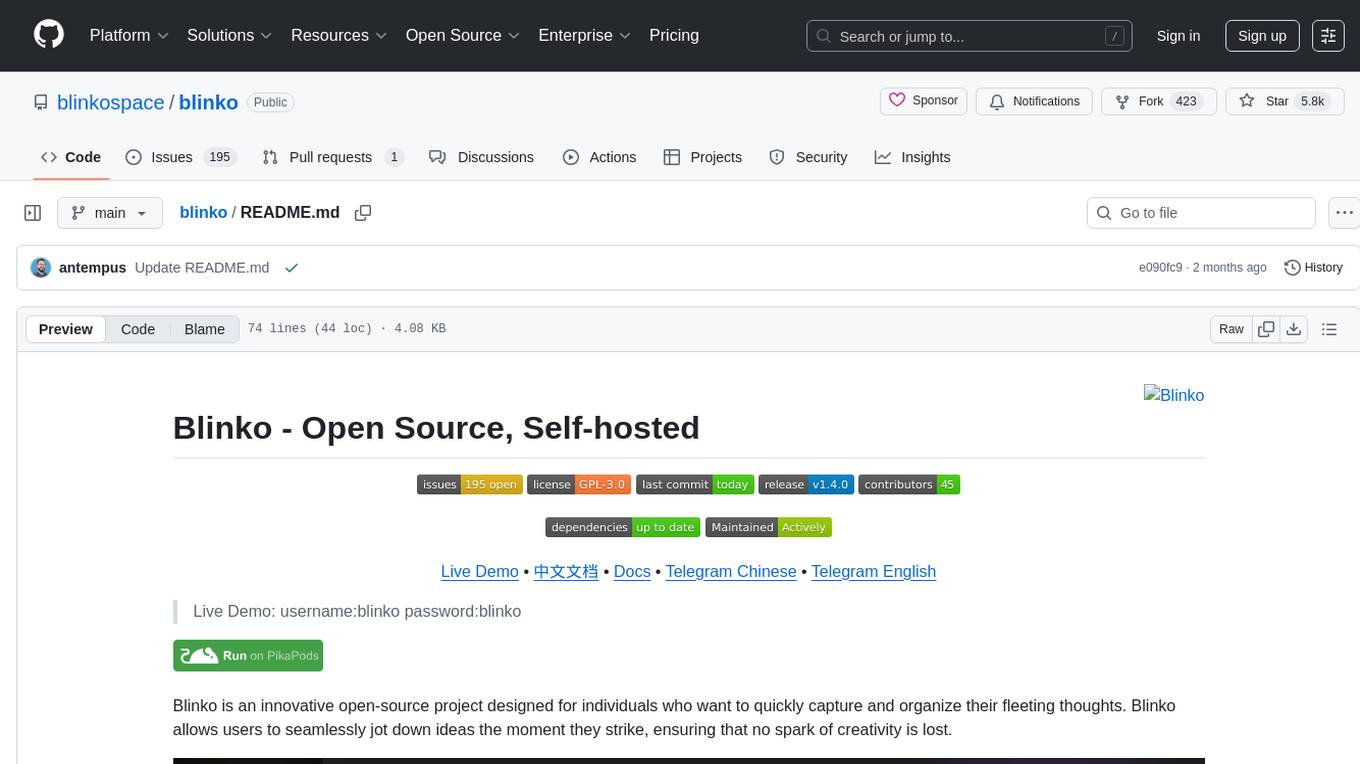The image size is (1360, 764).
Task: Click the Blinko logo image link
Action: pyautogui.click(x=1174, y=395)
